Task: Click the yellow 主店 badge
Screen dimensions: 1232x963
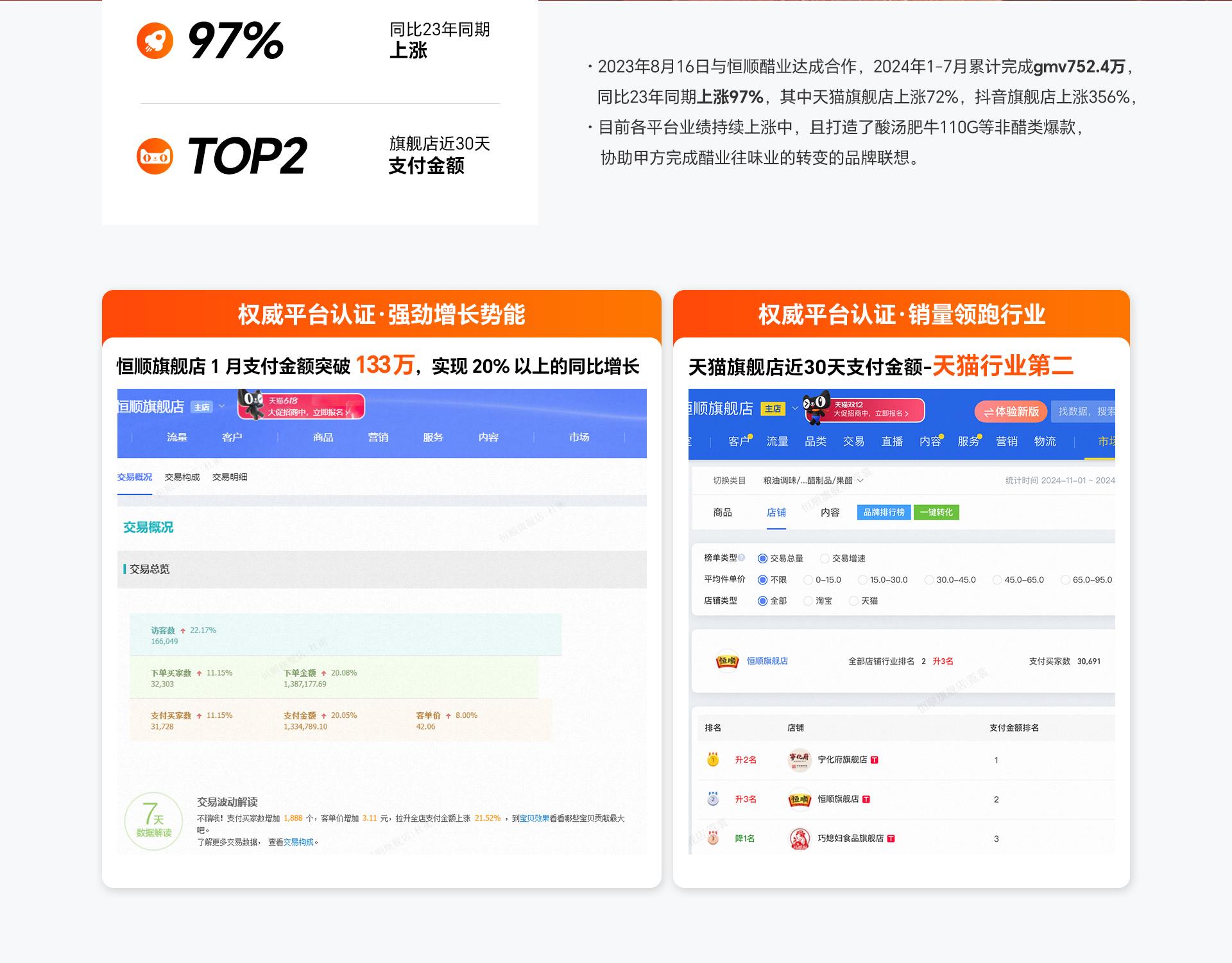Action: 773,409
